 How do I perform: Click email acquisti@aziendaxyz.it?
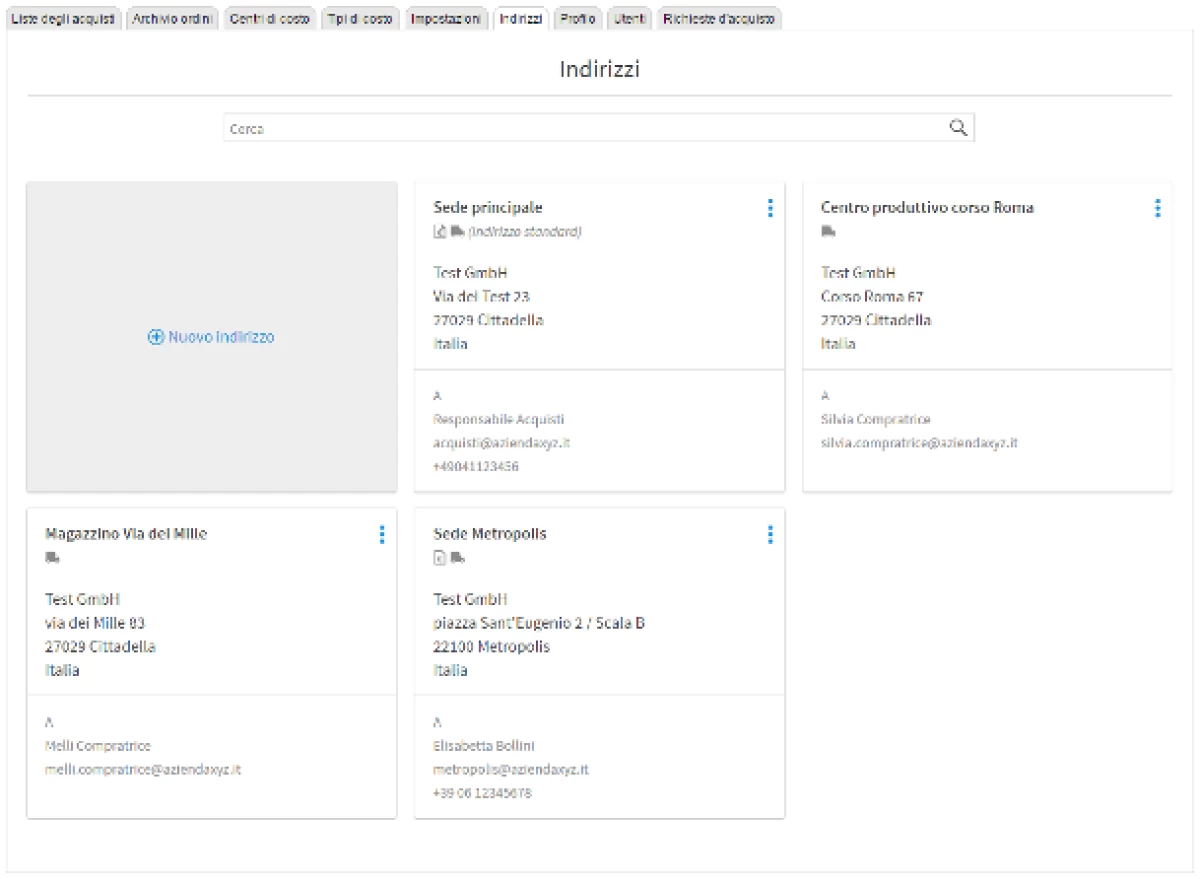[501, 443]
